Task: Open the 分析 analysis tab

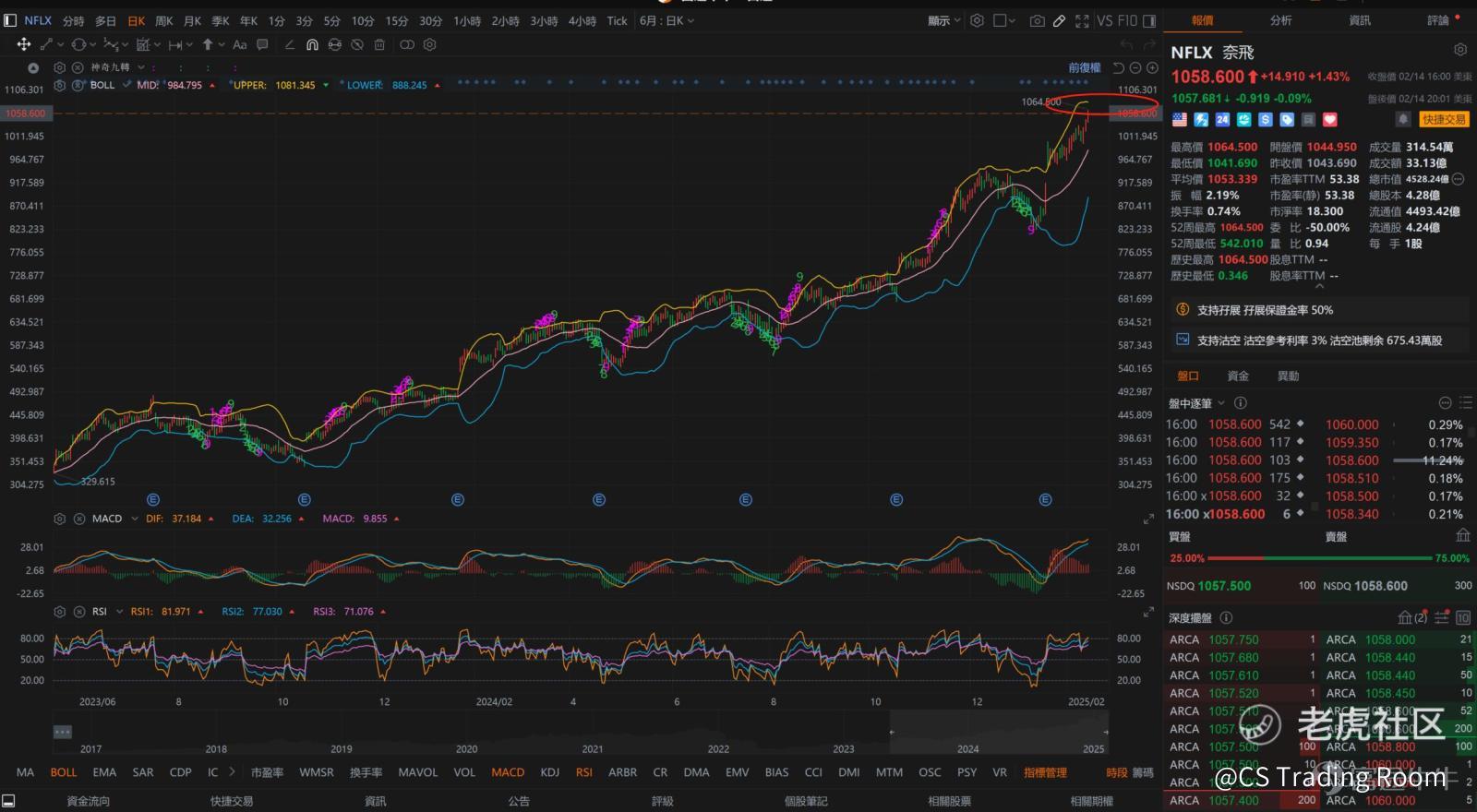Action: [x=1280, y=20]
